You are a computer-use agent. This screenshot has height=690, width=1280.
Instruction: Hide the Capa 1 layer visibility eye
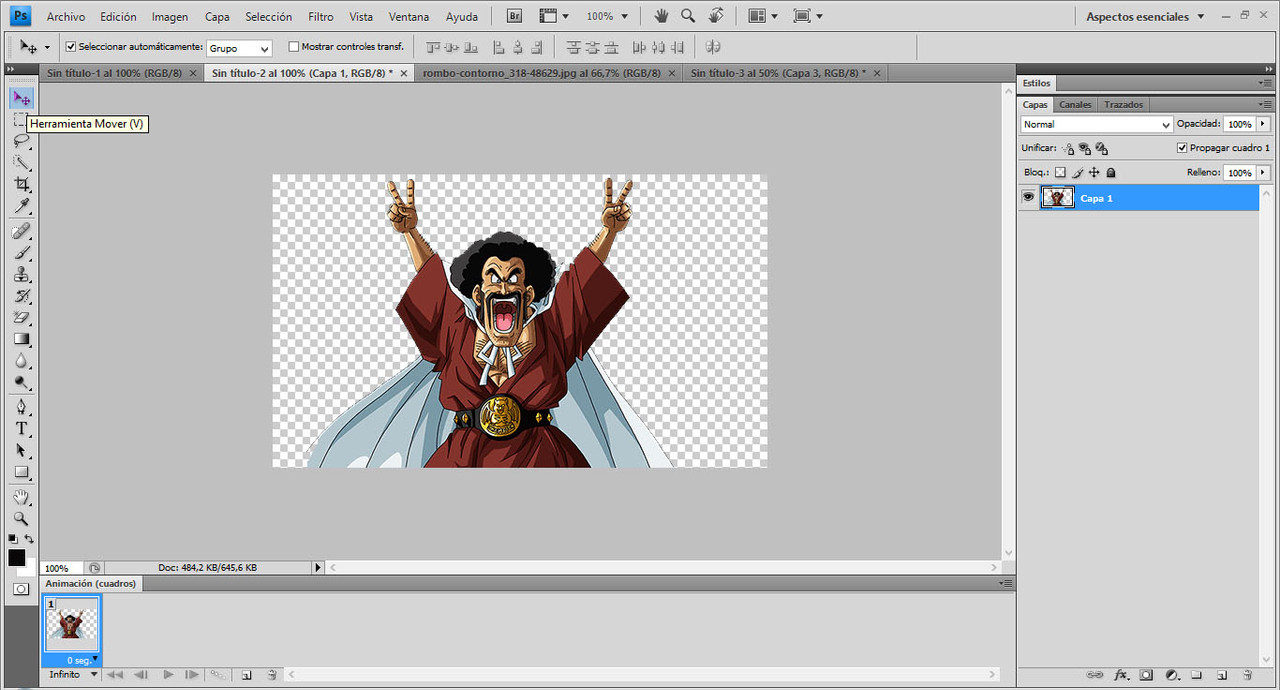(1028, 198)
